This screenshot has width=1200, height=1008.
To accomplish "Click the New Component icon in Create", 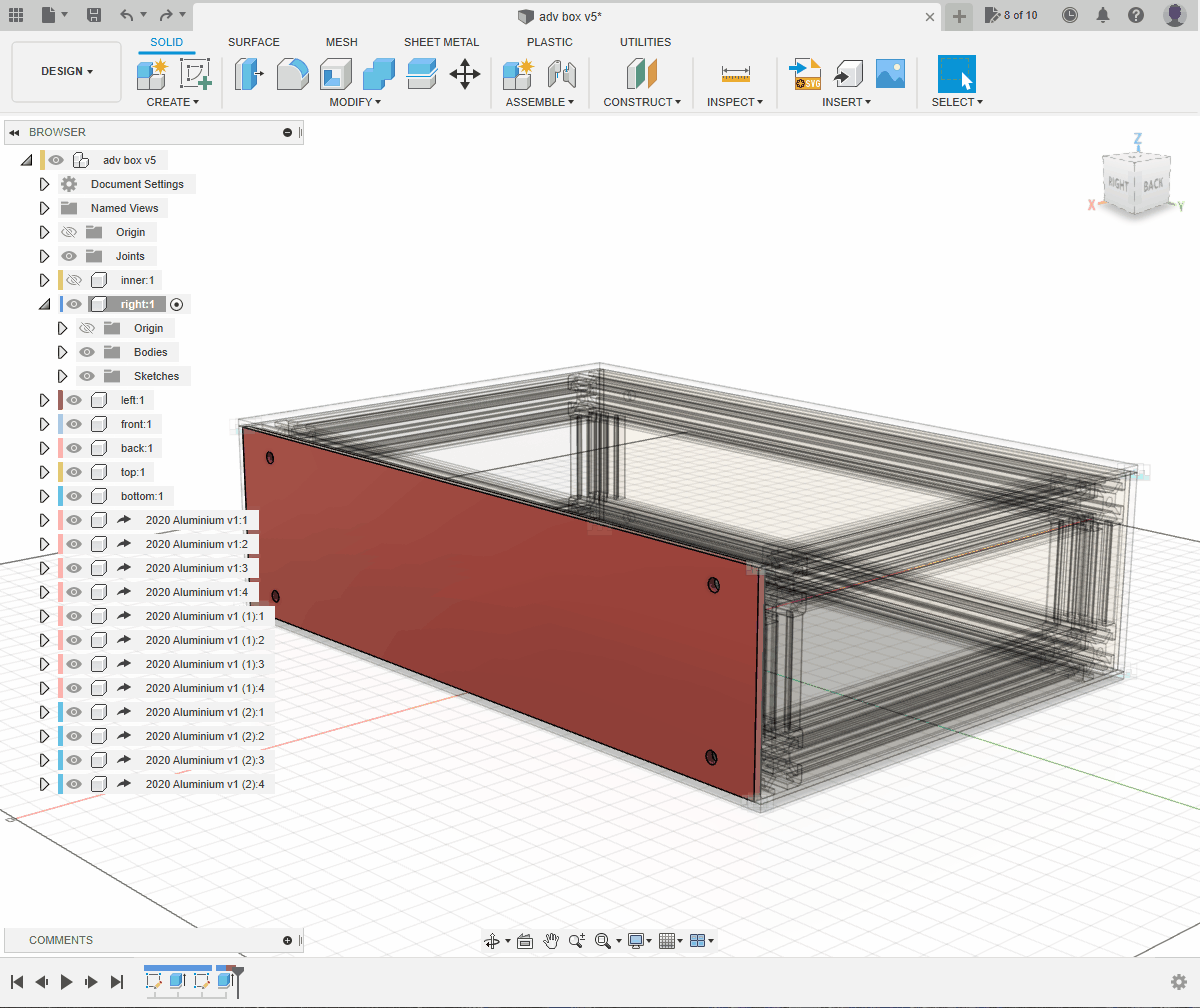I will point(152,74).
